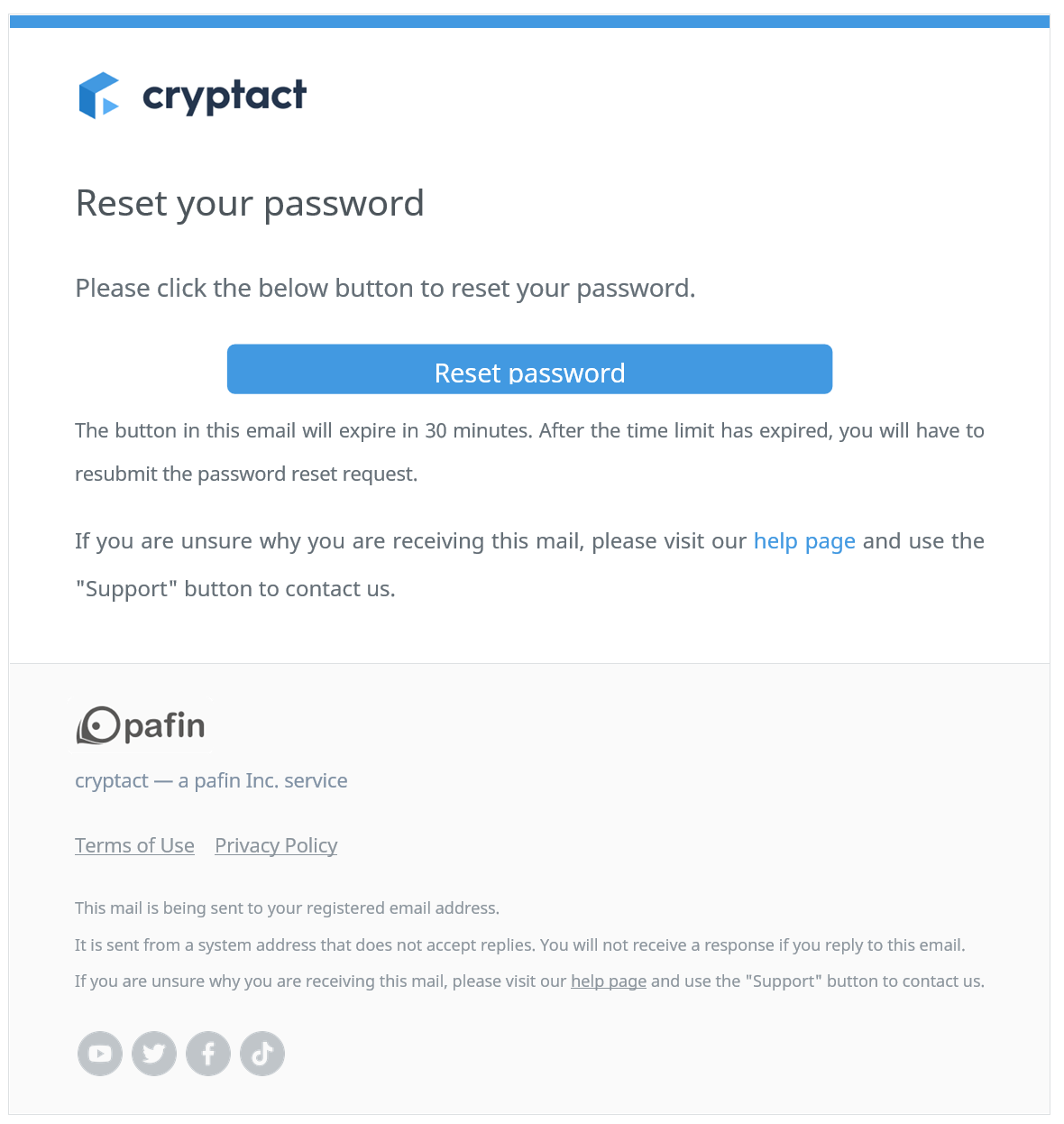1064x1124 pixels.
Task: Open the blue help page link
Action: [804, 541]
